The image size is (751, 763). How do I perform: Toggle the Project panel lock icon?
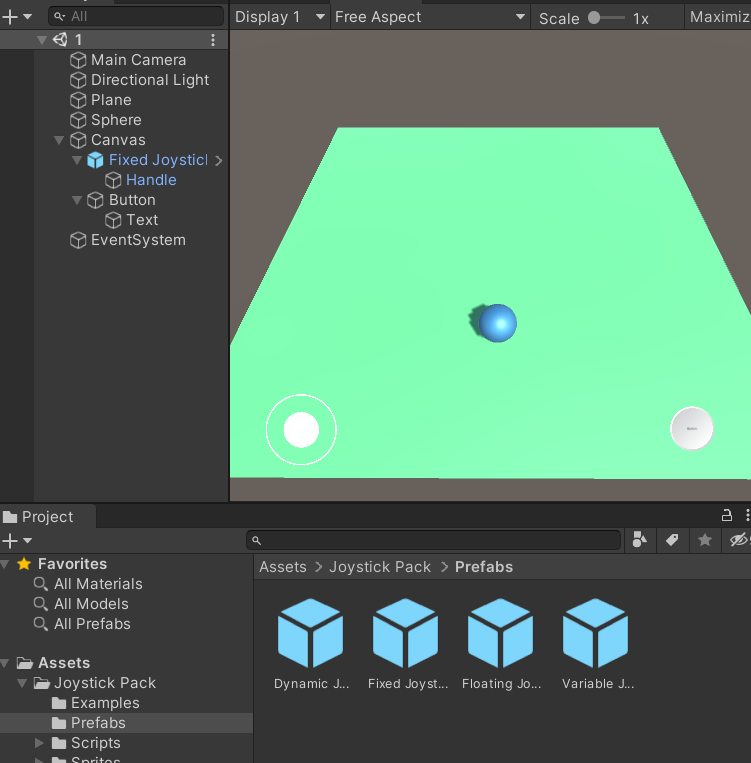point(727,515)
